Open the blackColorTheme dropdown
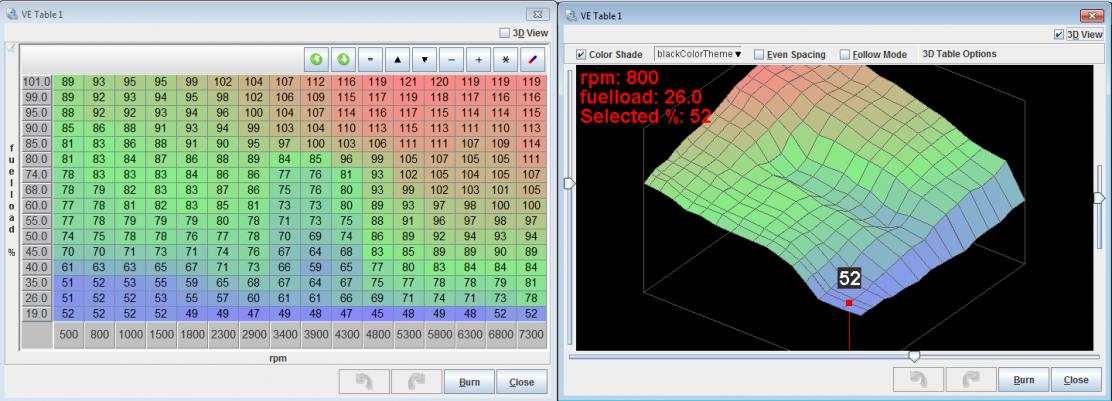This screenshot has width=1112, height=401. (x=698, y=54)
